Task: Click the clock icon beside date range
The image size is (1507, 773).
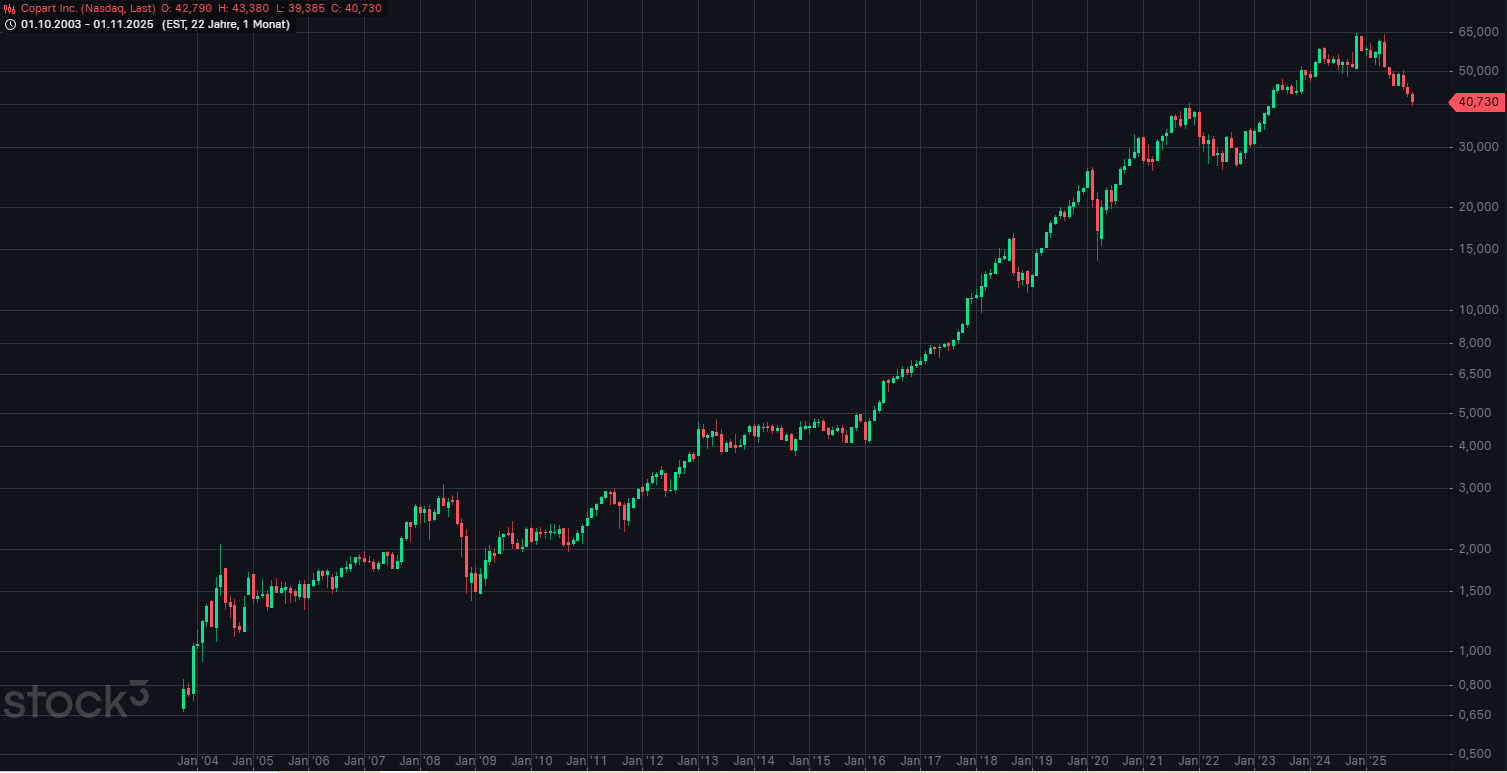Action: (10, 24)
